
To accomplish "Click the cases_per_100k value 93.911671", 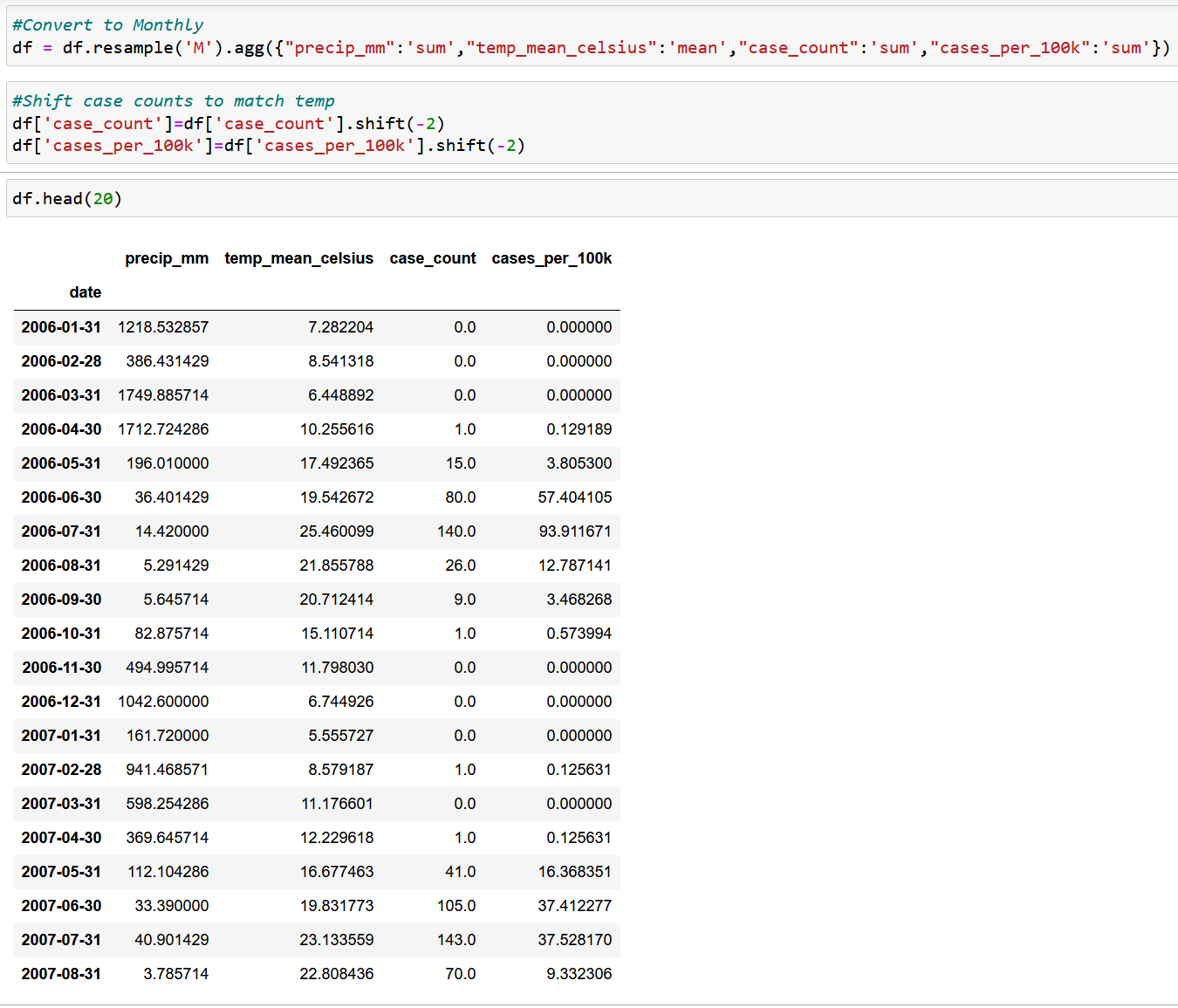I will point(574,531).
